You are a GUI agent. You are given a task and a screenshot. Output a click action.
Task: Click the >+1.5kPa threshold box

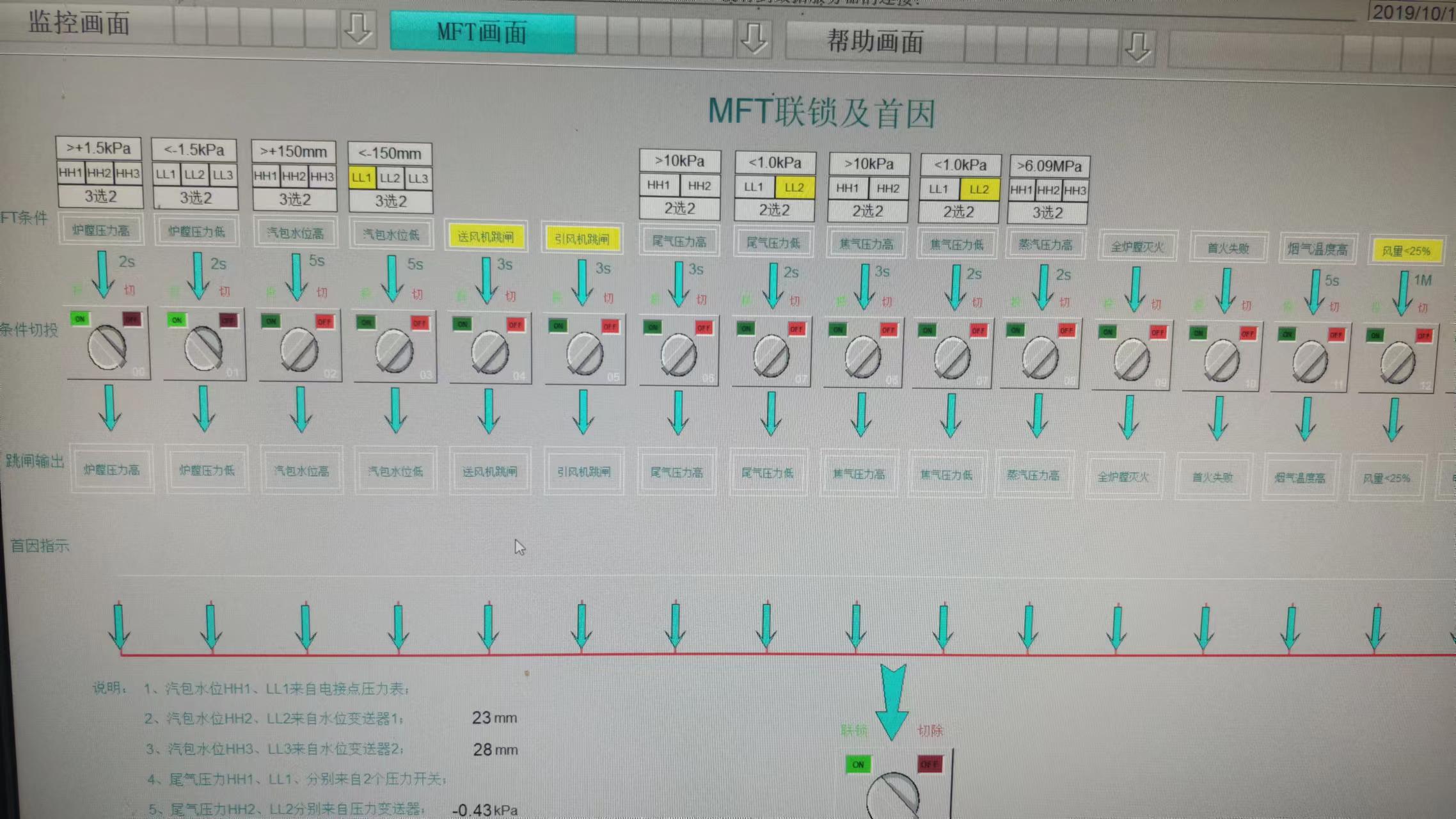(99, 148)
